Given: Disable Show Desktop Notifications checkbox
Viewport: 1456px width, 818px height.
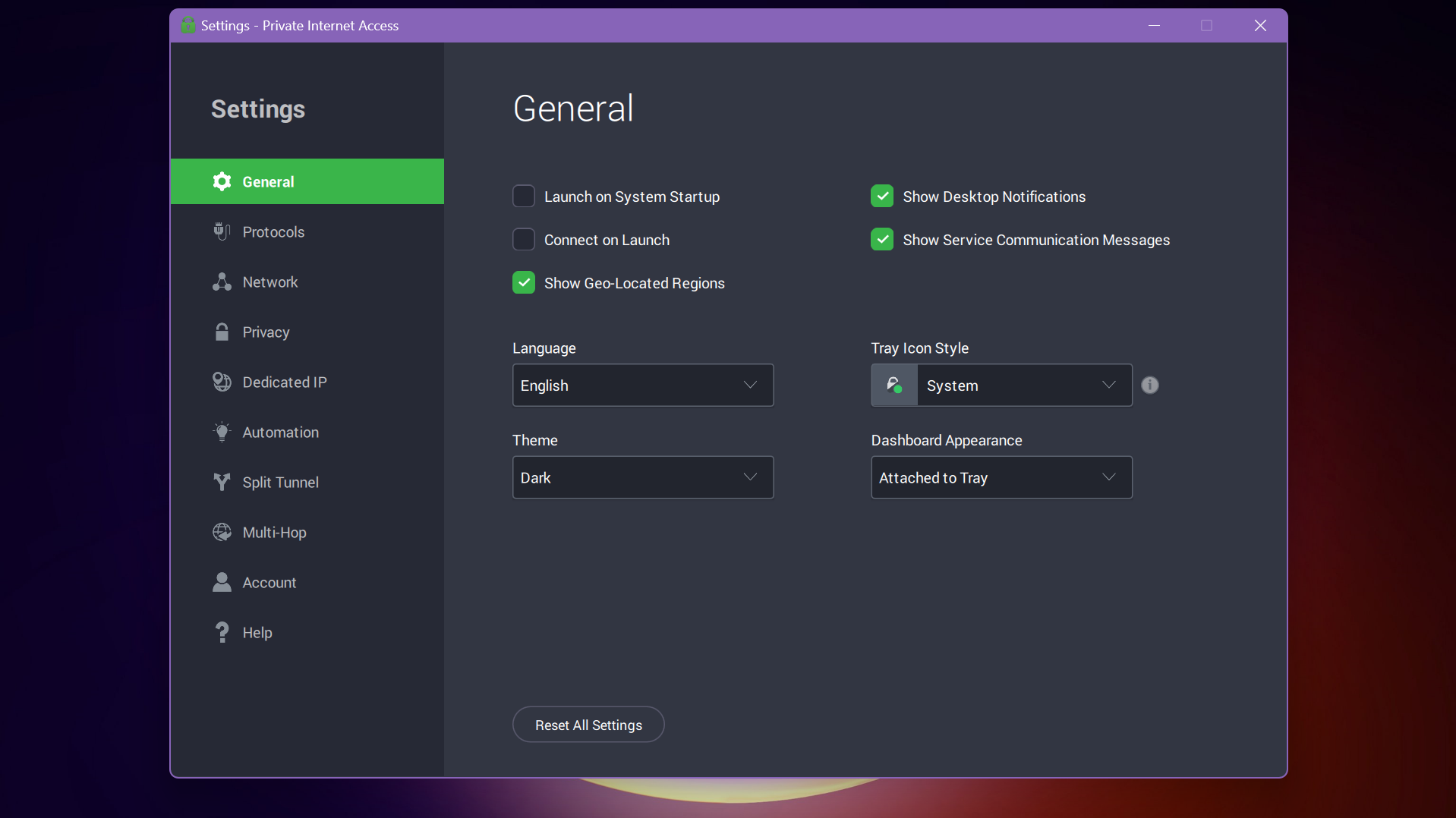Looking at the screenshot, I should (x=882, y=197).
